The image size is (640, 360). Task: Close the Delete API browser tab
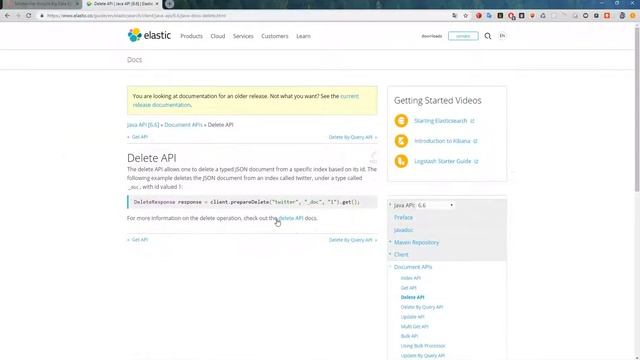157,4
